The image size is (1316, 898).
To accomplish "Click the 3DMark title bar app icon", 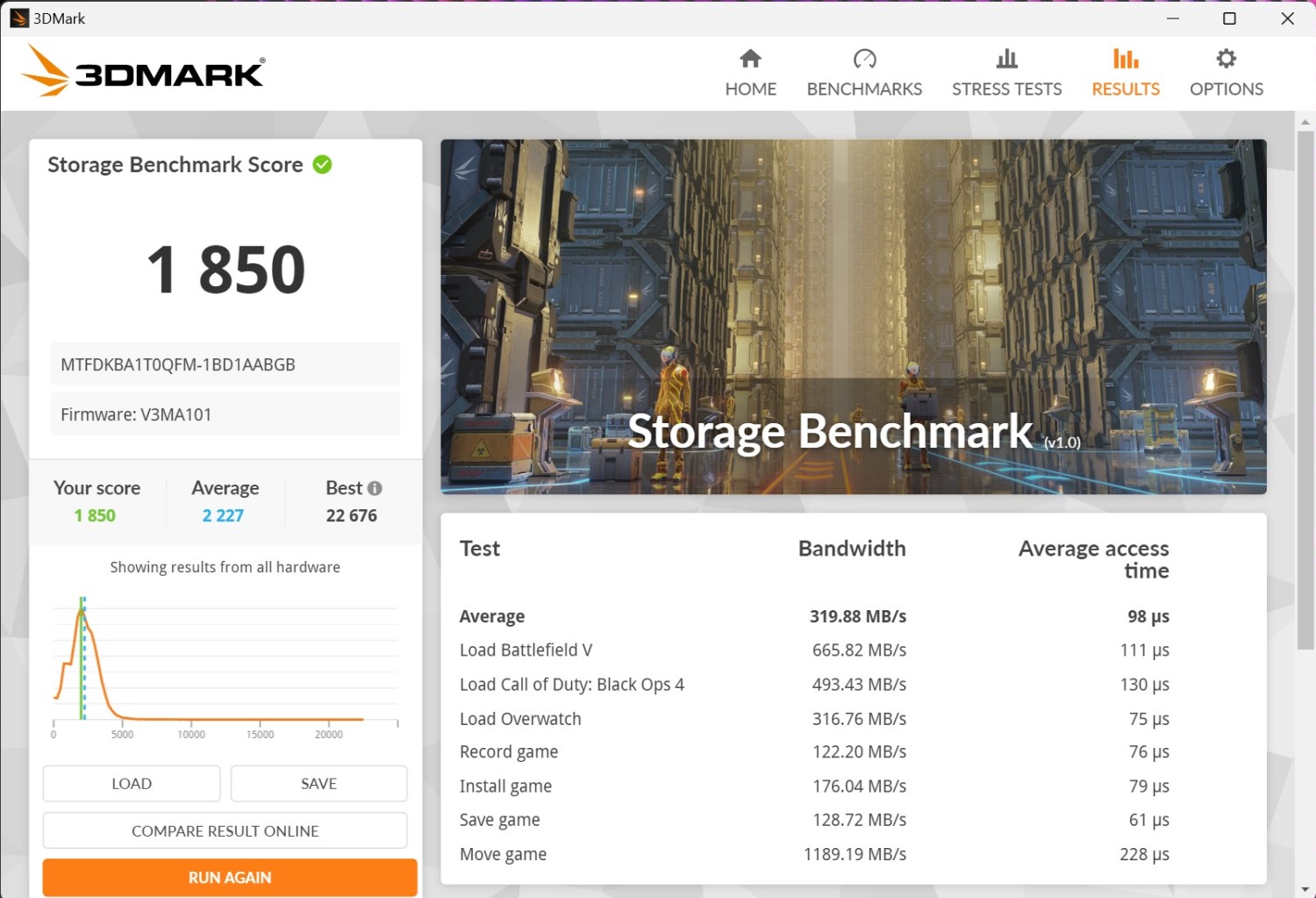I will 18,18.
